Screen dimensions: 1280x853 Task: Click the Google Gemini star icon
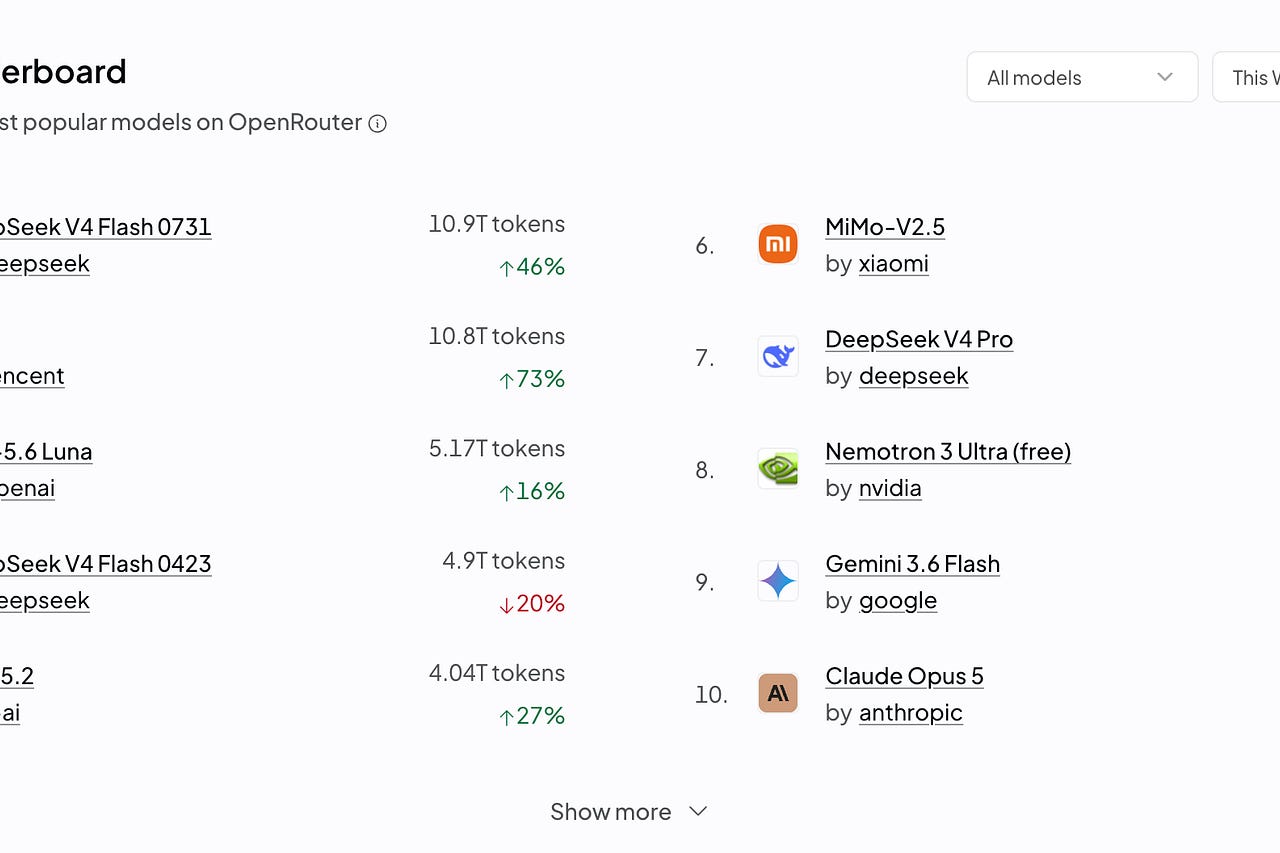click(778, 581)
